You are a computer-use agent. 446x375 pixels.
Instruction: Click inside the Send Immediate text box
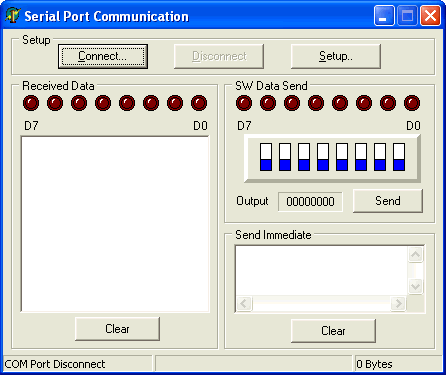coord(321,270)
